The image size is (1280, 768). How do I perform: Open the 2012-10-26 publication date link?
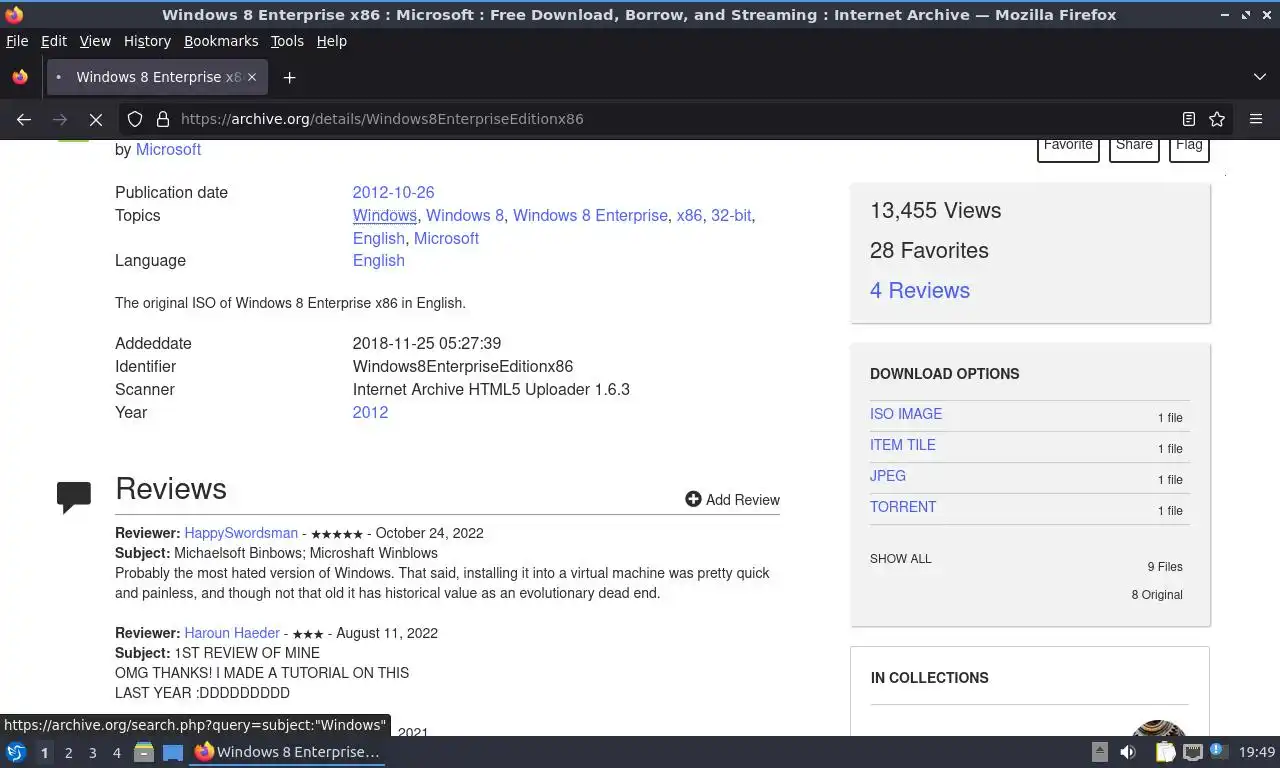[x=393, y=192]
